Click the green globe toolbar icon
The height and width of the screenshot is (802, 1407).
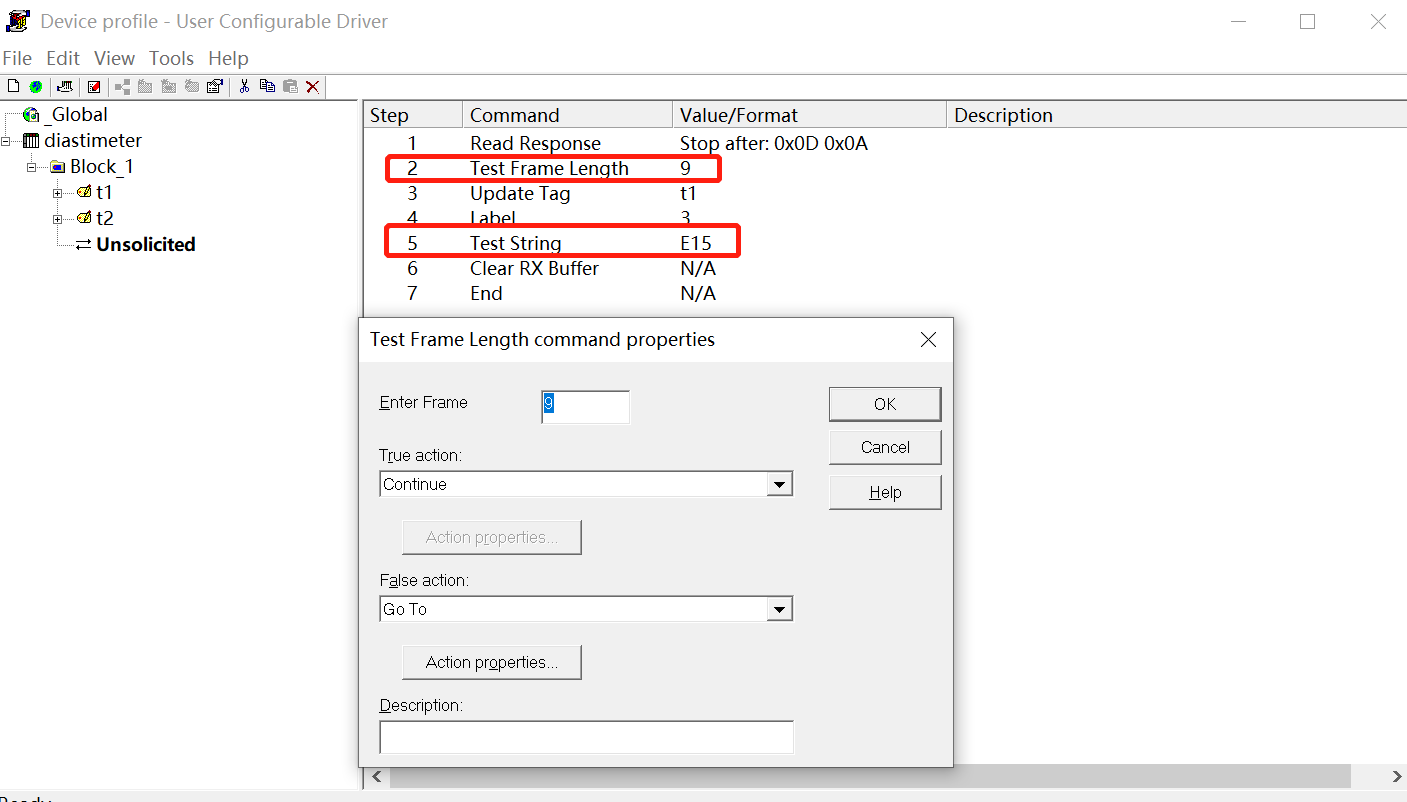coord(36,87)
